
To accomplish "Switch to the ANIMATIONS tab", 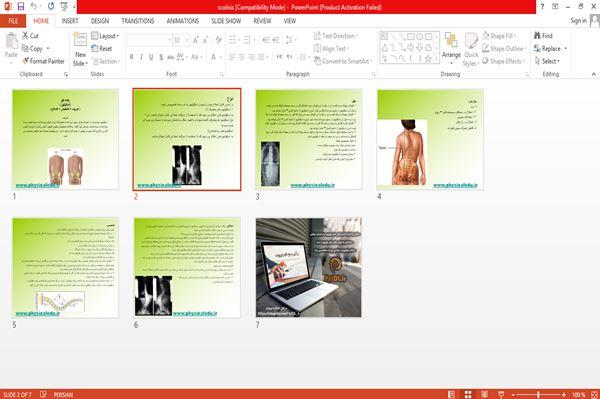I will pos(183,21).
